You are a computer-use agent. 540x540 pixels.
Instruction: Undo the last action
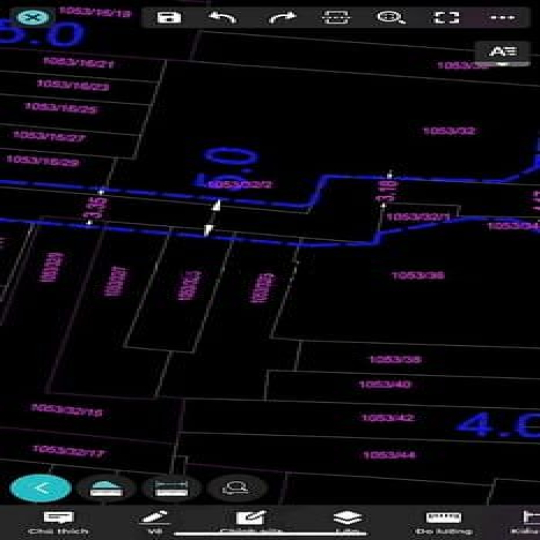[222, 17]
